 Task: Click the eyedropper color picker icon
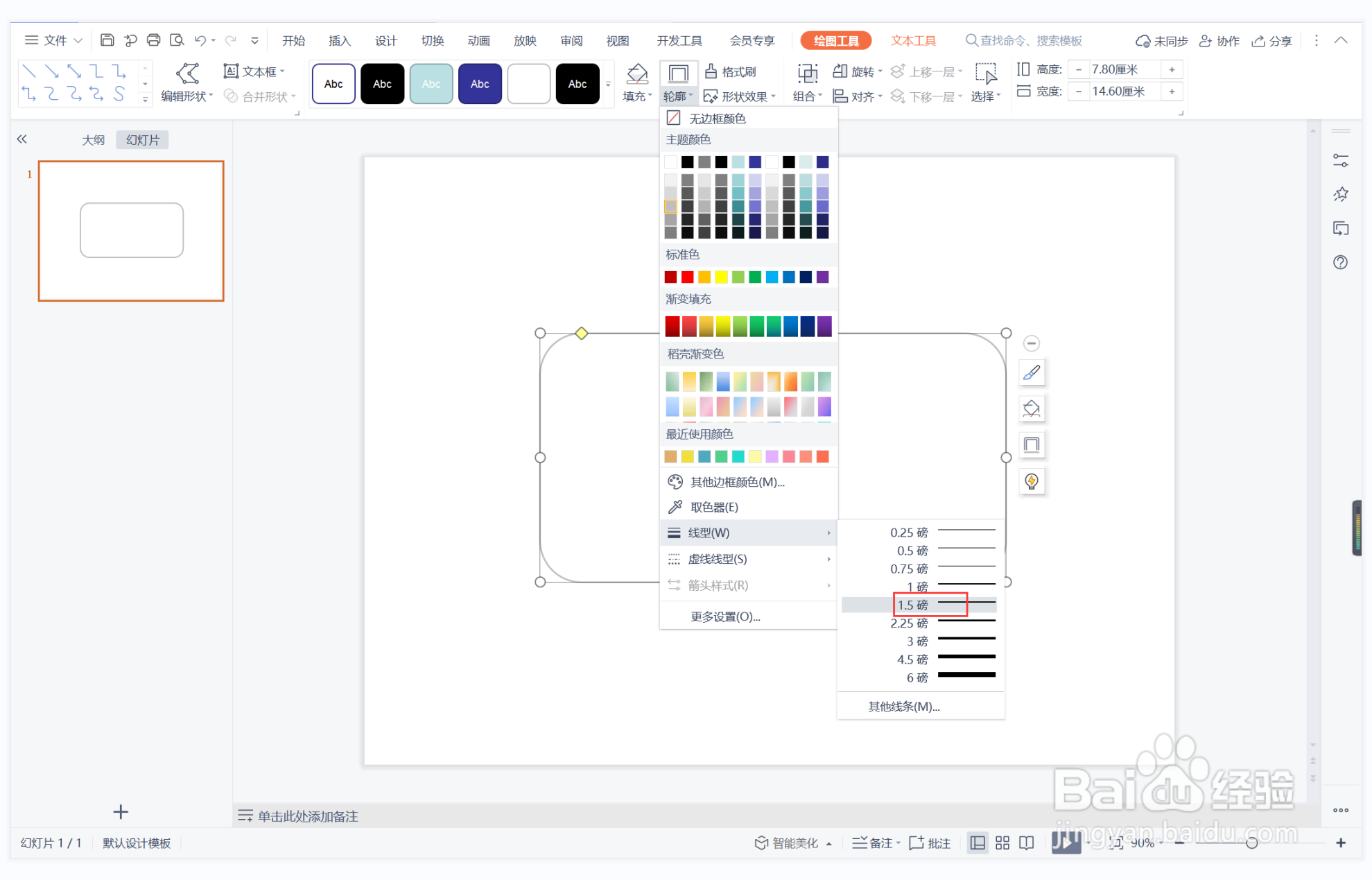tap(675, 507)
